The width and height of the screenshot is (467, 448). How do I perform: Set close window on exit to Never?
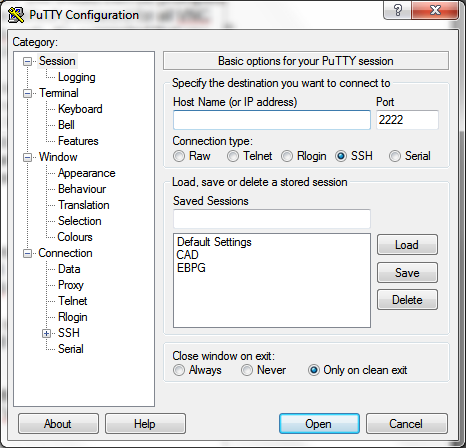(247, 370)
